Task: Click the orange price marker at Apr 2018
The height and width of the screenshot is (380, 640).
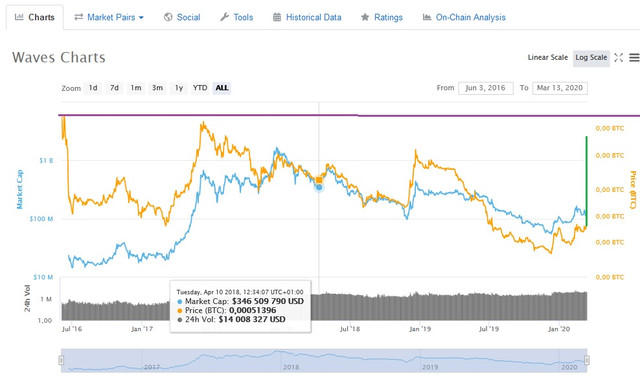Action: (x=319, y=180)
